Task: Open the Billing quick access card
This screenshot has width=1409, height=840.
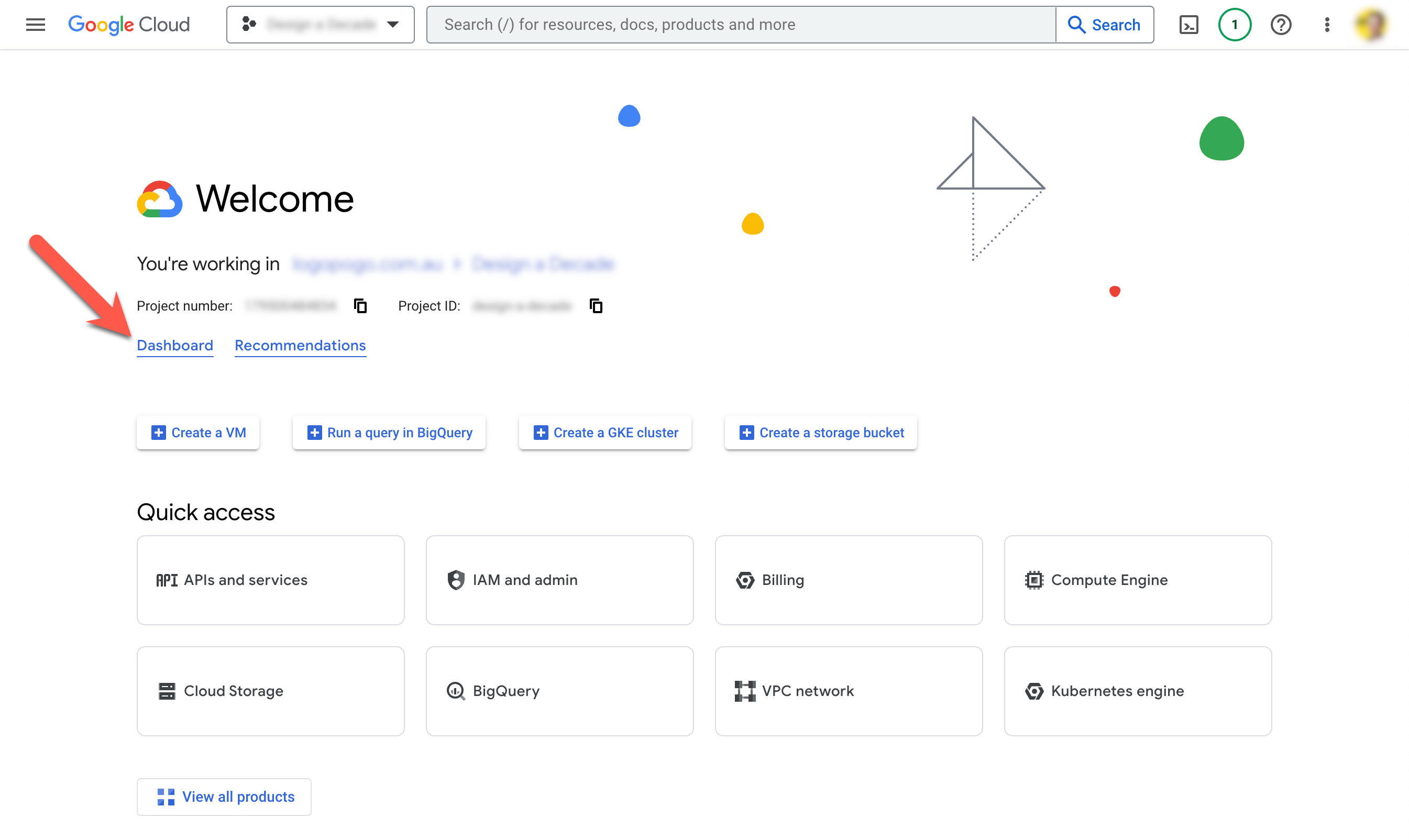Action: click(849, 580)
